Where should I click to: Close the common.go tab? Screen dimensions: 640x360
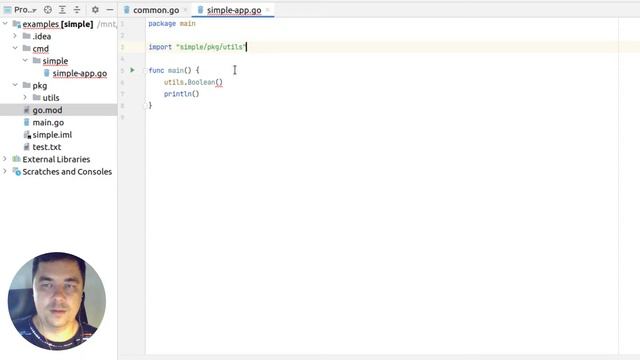[x=185, y=10]
